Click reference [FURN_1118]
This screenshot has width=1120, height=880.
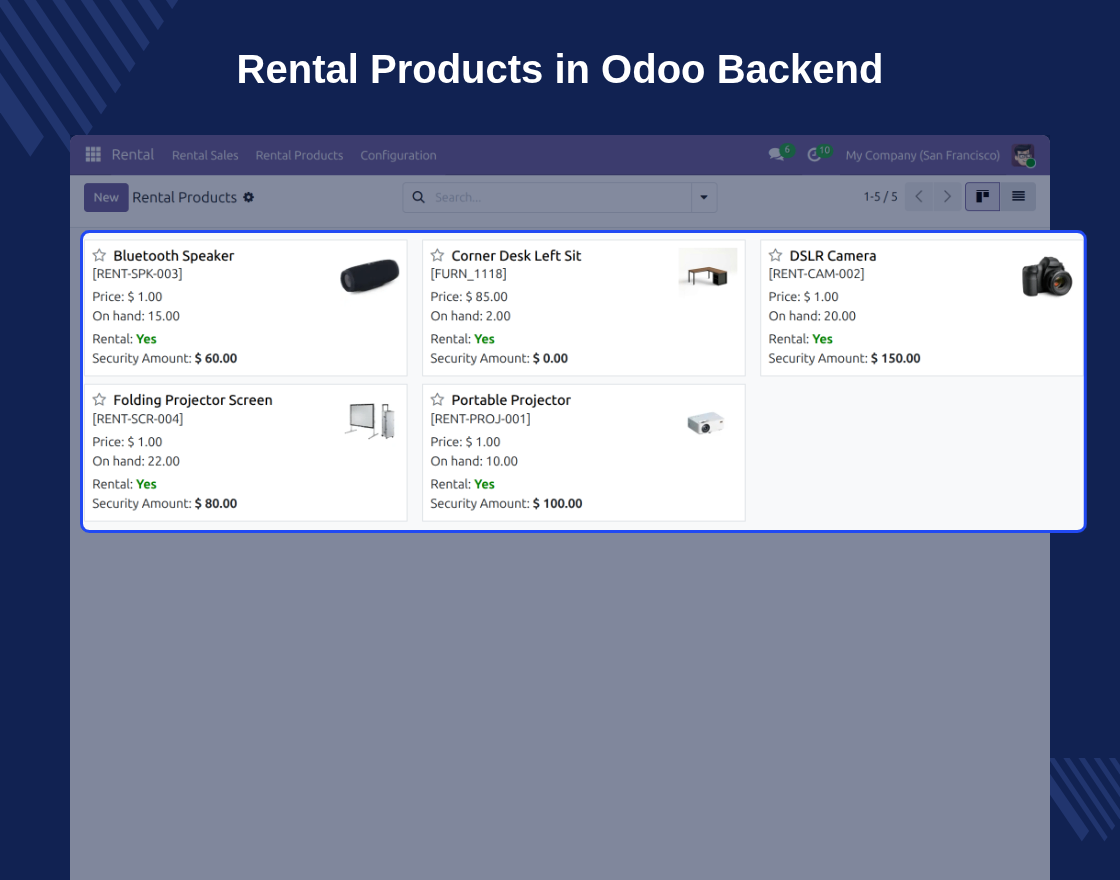(x=469, y=274)
